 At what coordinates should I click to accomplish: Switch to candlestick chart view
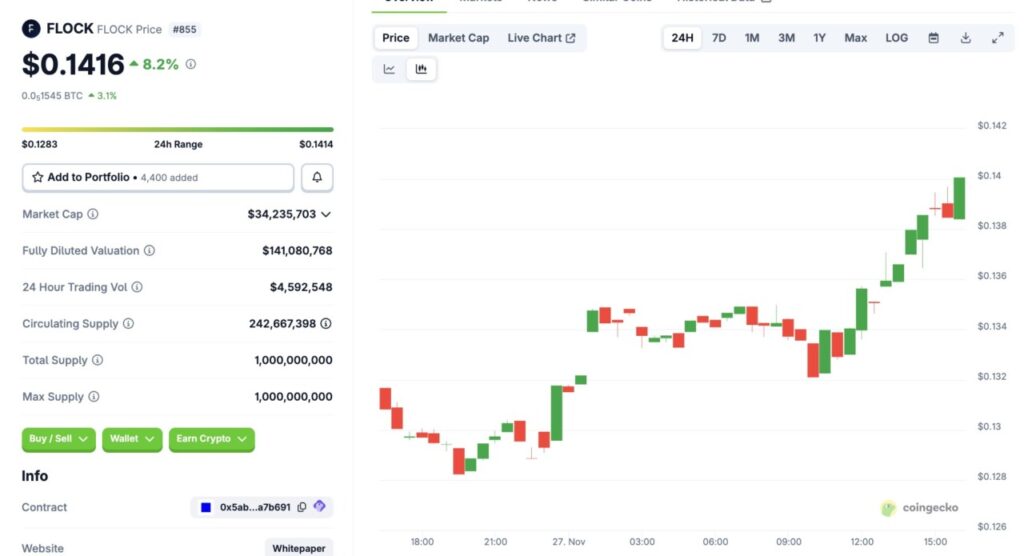coord(421,69)
